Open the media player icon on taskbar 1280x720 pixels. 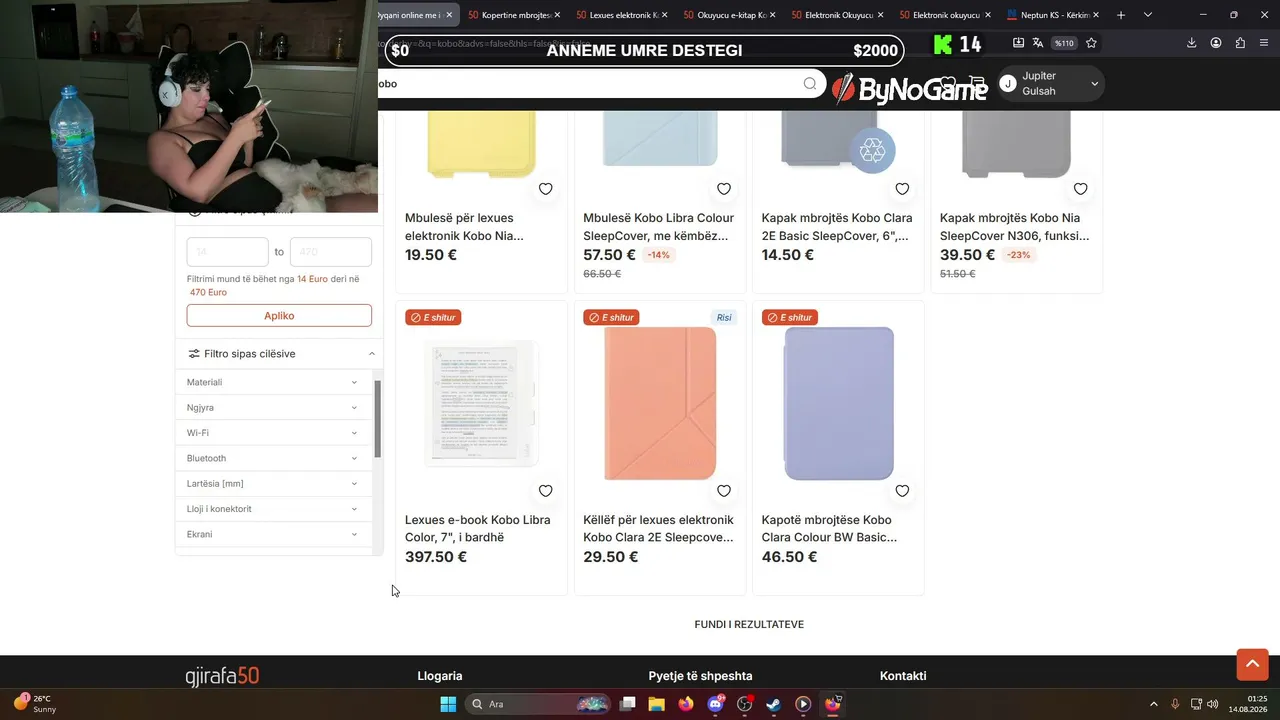(x=803, y=704)
